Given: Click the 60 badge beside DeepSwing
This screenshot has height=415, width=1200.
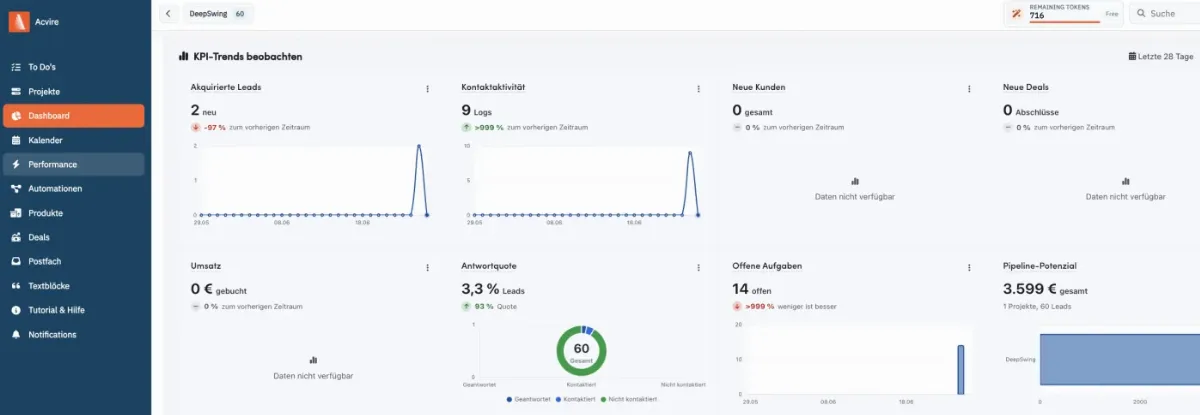Looking at the screenshot, I should 240,14.
